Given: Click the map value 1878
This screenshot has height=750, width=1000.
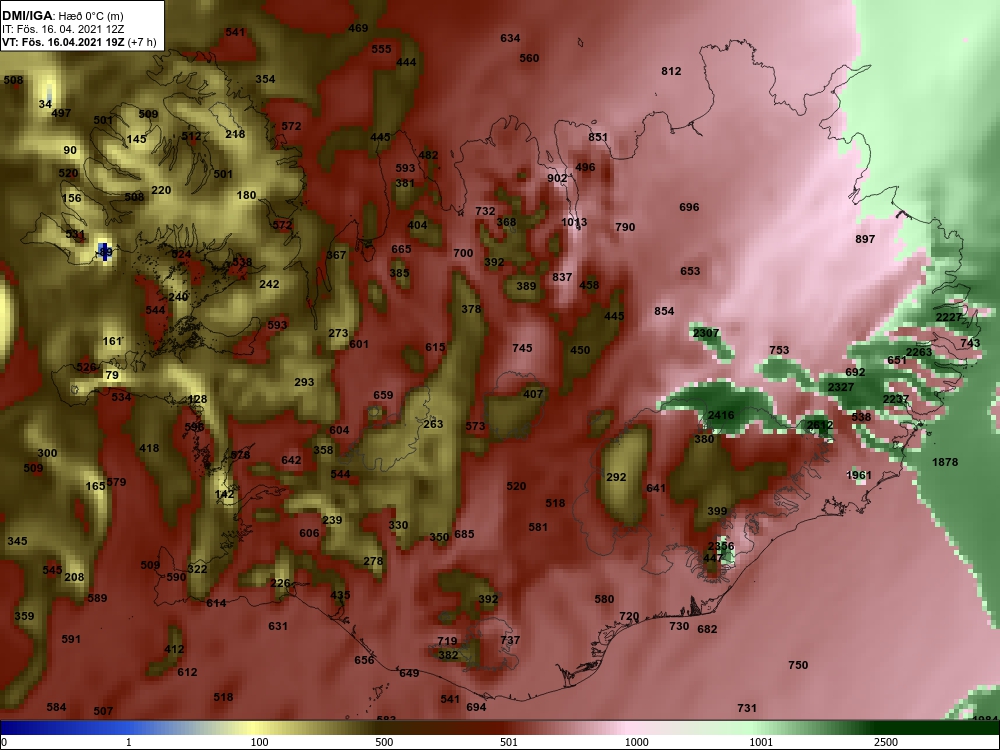Looking at the screenshot, I should coord(945,462).
